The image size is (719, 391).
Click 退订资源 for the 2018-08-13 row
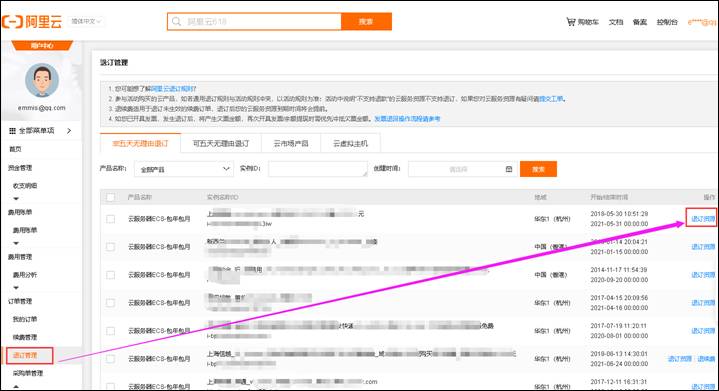pos(680,359)
